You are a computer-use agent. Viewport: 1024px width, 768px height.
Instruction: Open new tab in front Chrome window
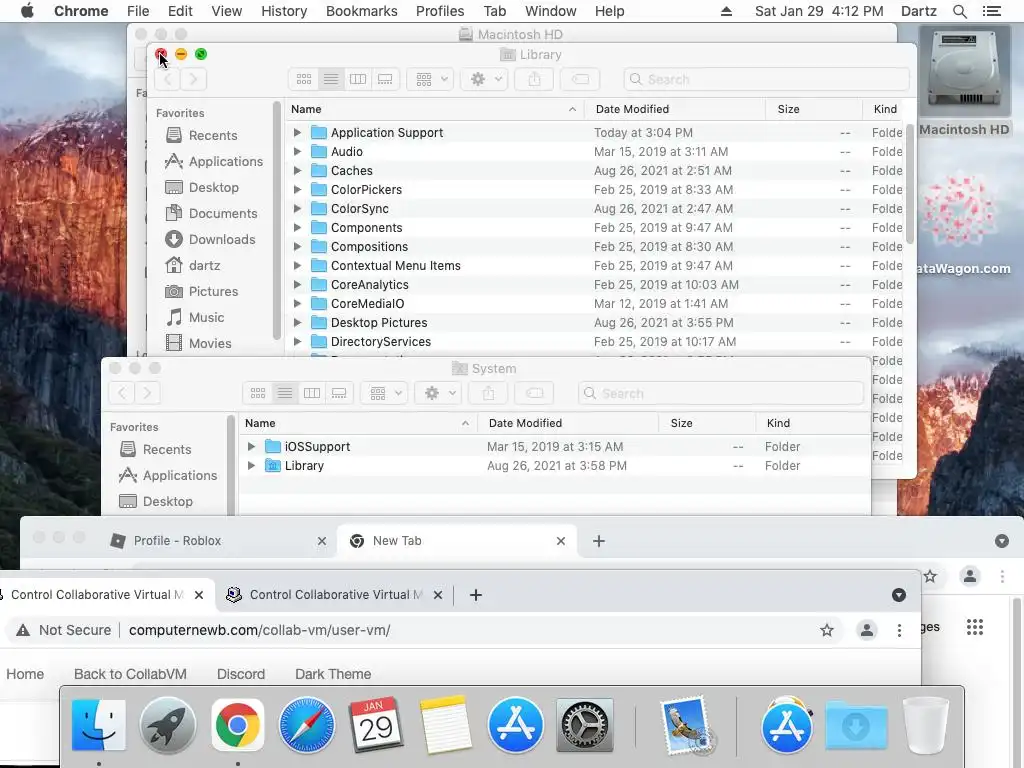coord(476,595)
